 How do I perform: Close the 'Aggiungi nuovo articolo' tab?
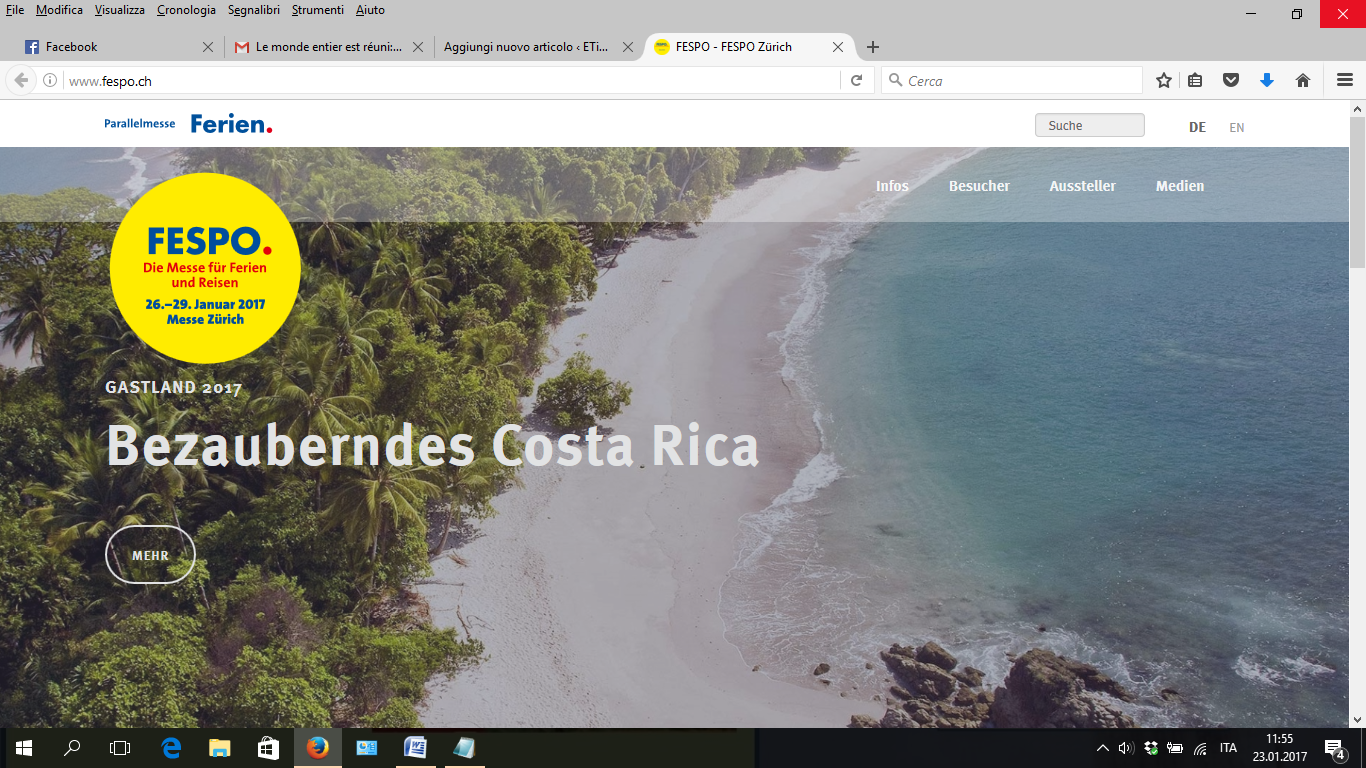coord(628,47)
